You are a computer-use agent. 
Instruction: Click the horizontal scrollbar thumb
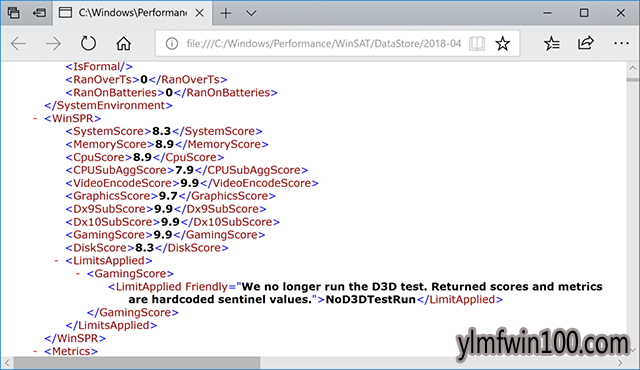[x=137, y=362]
